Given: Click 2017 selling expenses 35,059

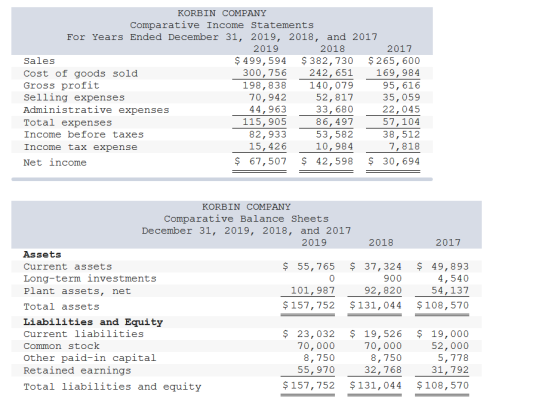Looking at the screenshot, I should (x=401, y=97).
